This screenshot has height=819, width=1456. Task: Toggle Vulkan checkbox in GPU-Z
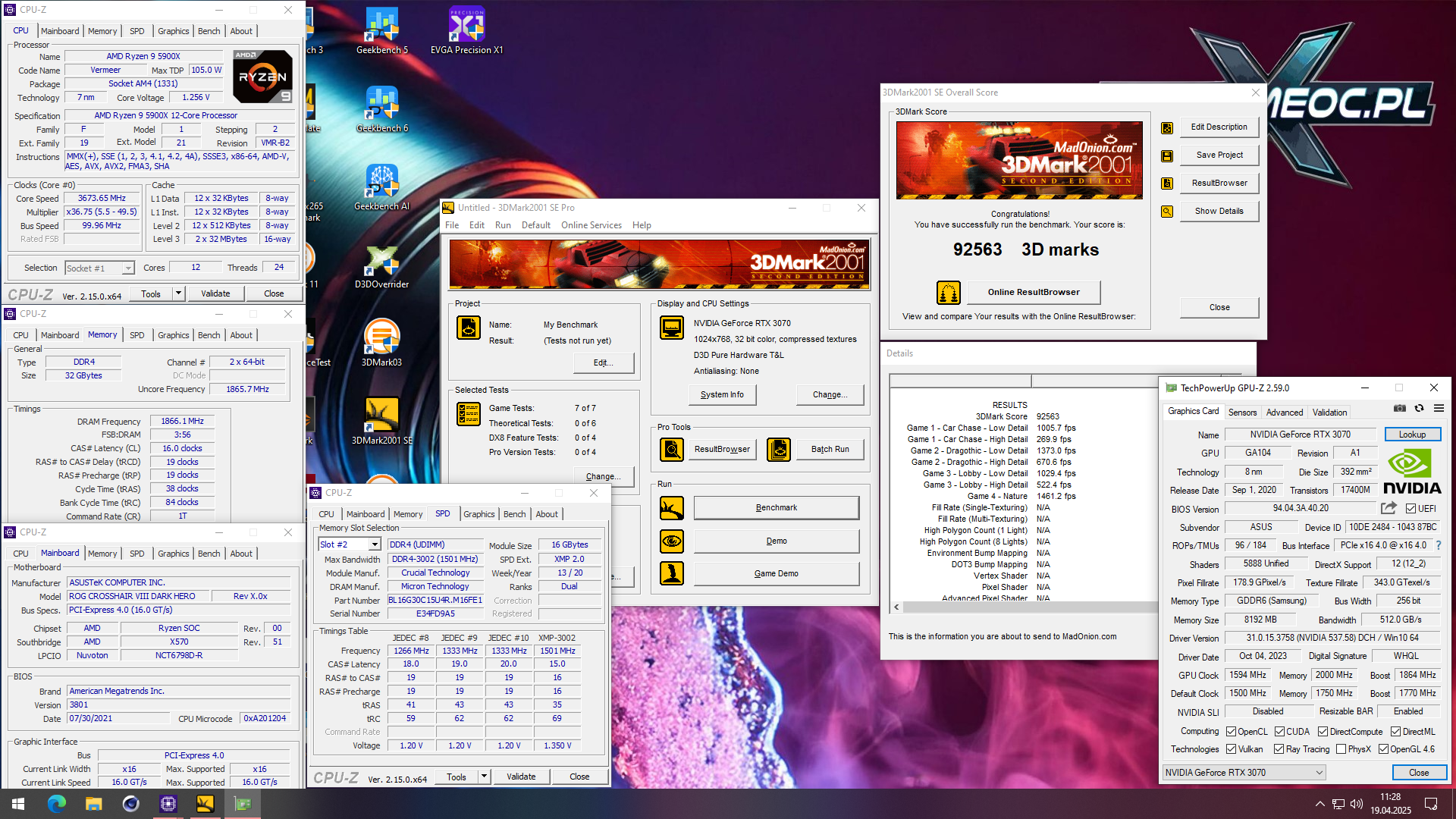[1231, 749]
